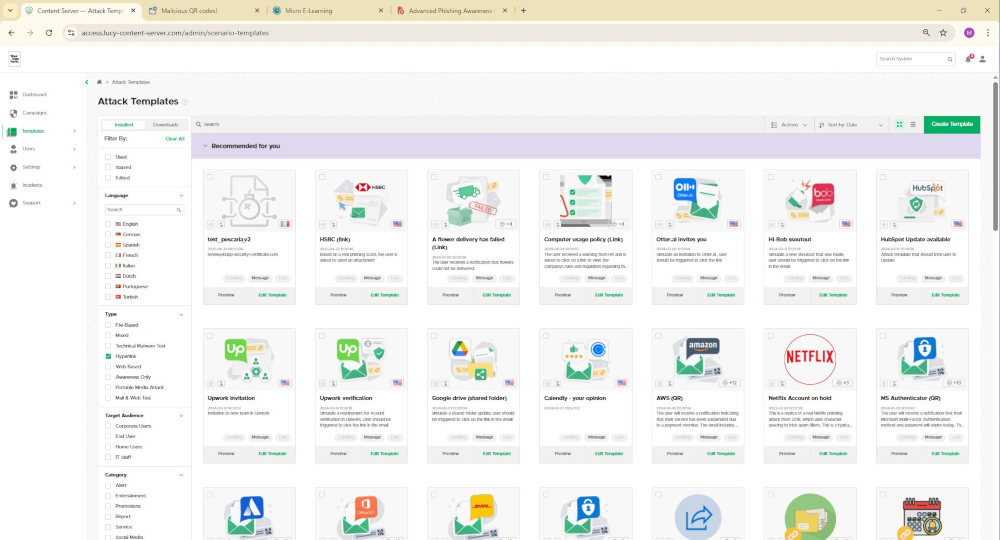The image size is (1000, 540).
Task: Open the Settings gear icon in sidebar
Action: coord(13,167)
